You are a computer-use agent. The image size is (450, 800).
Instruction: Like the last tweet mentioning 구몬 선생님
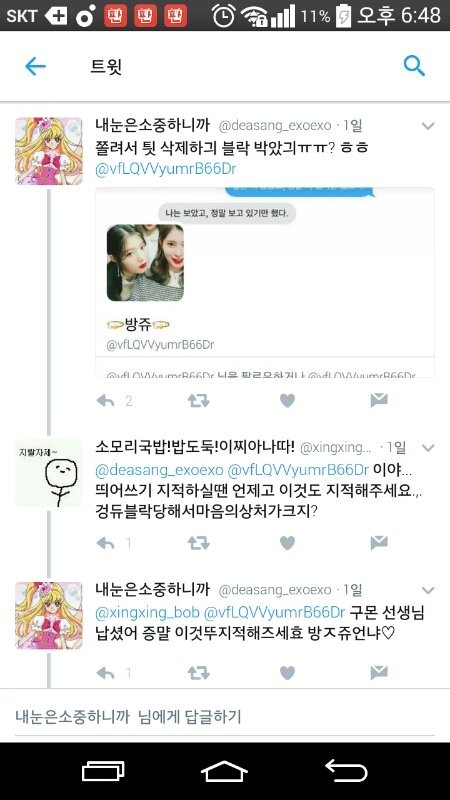pyautogui.click(x=287, y=673)
